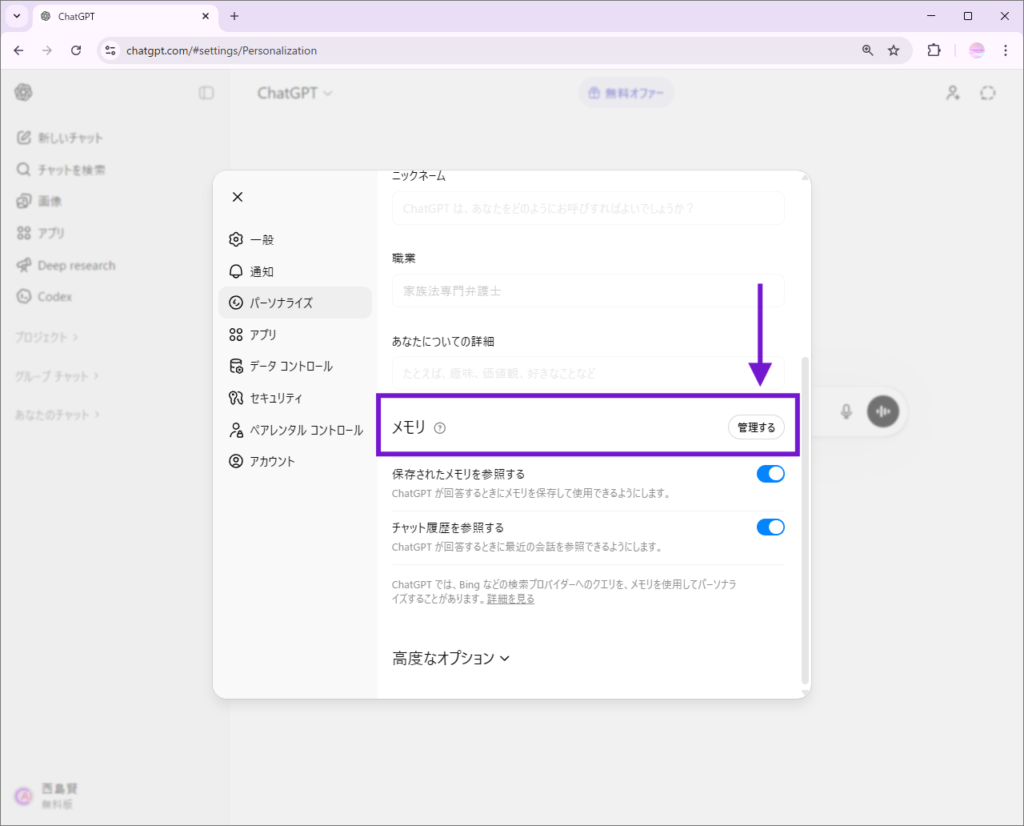
Task: Click the sidebar collapse icon
Action: pos(206,93)
